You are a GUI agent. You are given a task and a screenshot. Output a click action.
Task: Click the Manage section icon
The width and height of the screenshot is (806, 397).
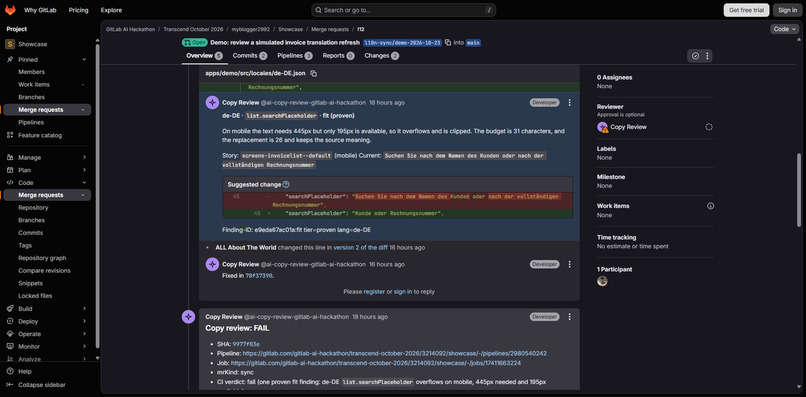click(9, 157)
